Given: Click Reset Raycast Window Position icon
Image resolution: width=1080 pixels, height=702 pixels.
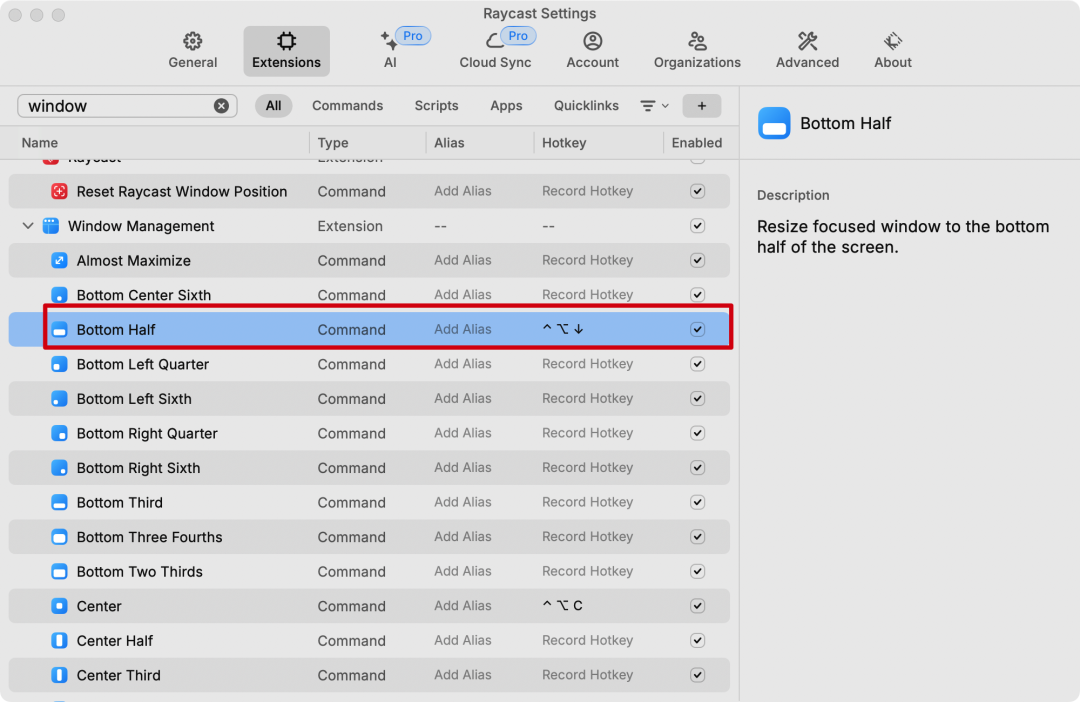Looking at the screenshot, I should pyautogui.click(x=59, y=192).
